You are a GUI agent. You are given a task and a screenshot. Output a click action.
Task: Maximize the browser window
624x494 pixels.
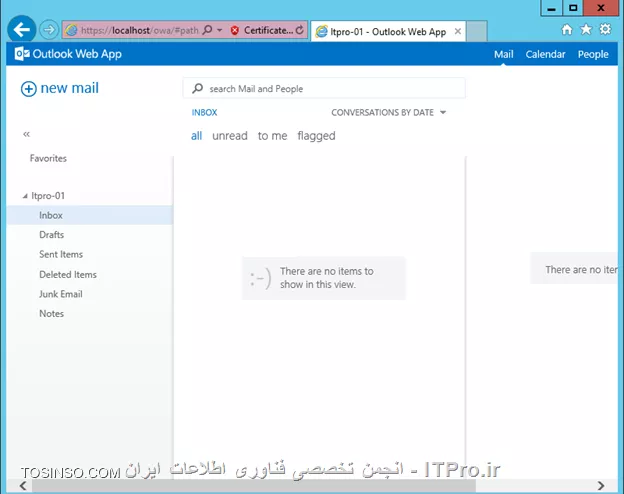coord(573,8)
